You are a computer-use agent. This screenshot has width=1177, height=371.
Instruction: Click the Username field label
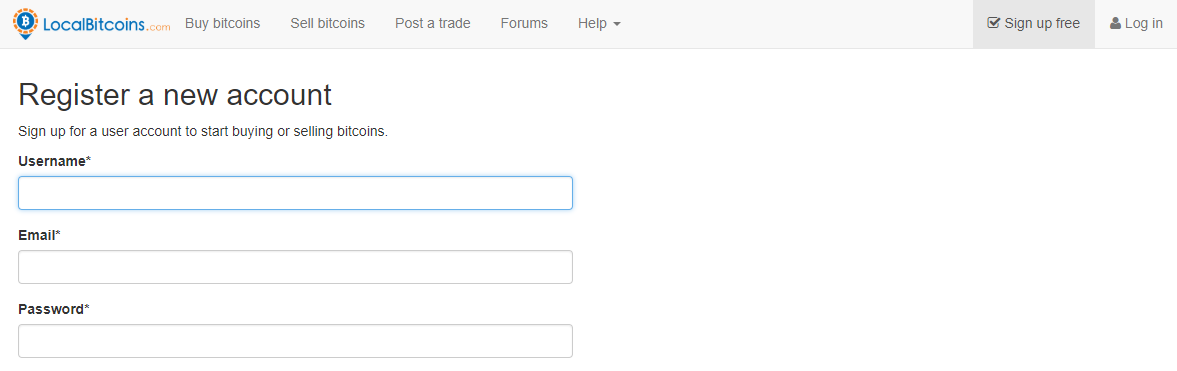pos(54,161)
